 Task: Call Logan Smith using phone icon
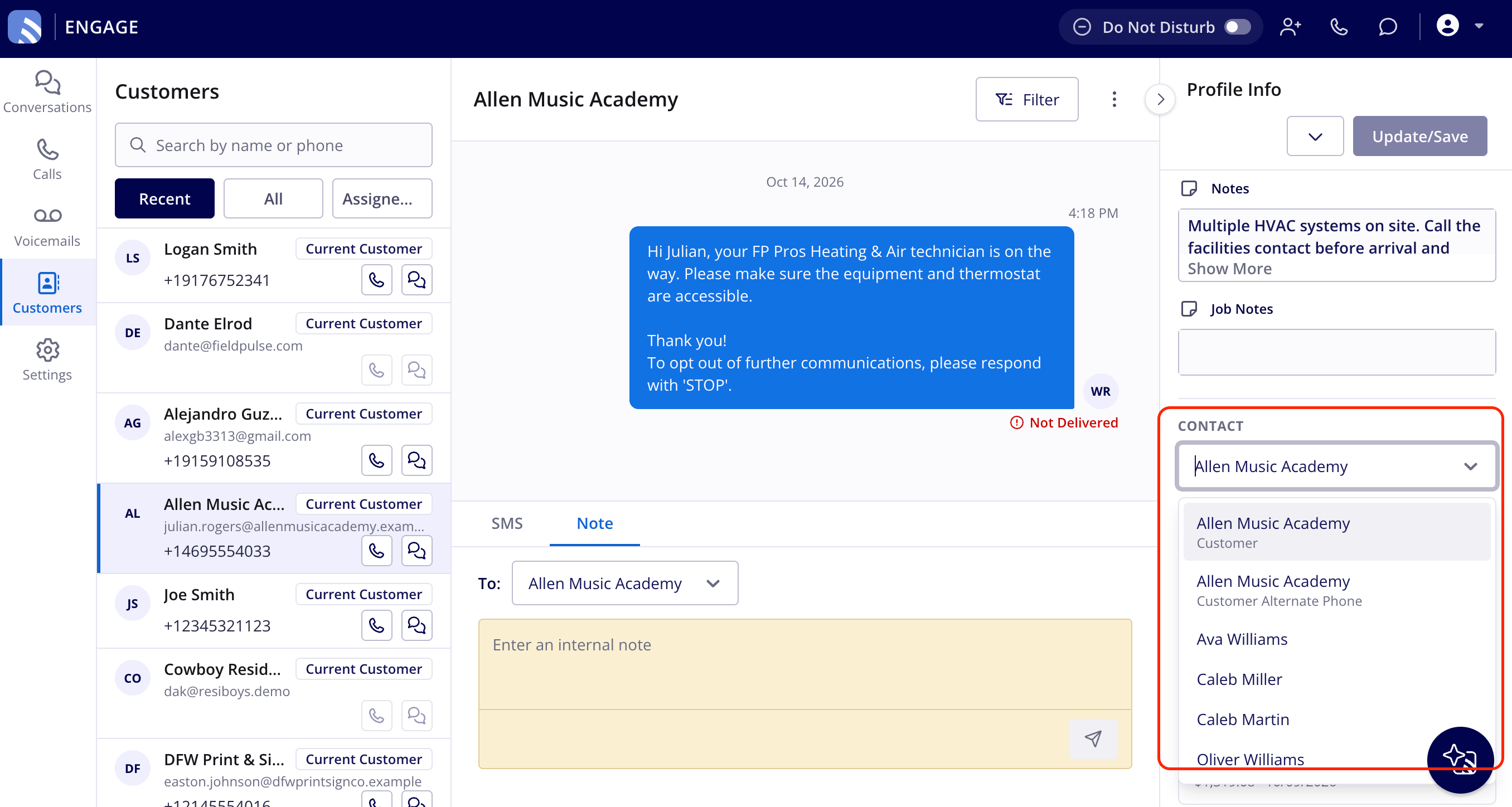click(x=377, y=280)
